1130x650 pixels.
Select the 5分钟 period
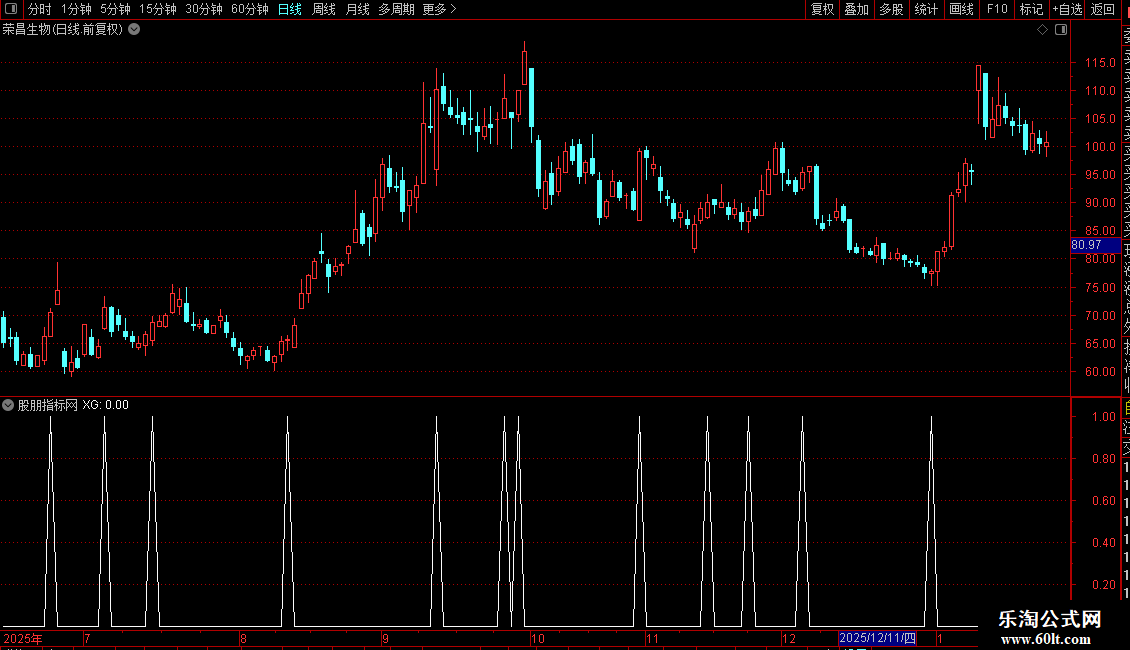115,9
